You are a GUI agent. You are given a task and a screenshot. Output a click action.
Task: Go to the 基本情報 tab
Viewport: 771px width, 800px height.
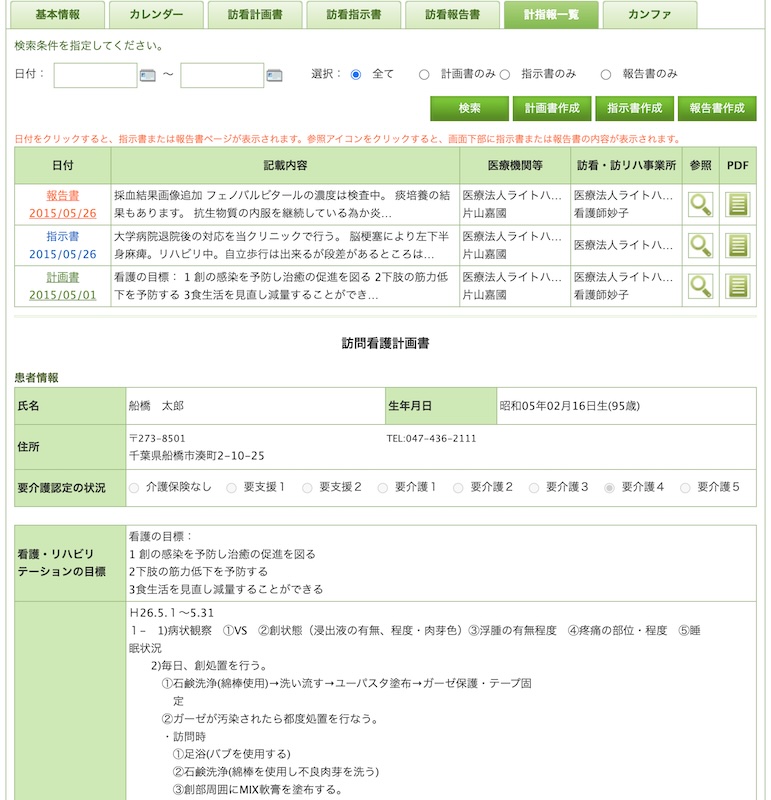coord(57,15)
